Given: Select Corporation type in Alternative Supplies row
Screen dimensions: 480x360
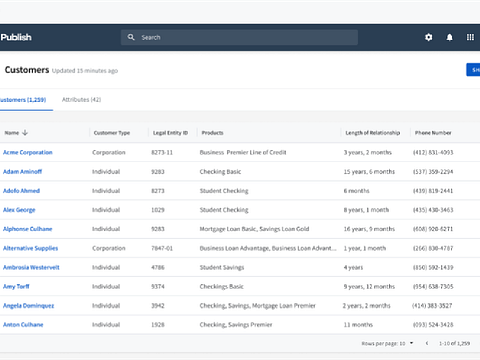Looking at the screenshot, I should 109,248.
